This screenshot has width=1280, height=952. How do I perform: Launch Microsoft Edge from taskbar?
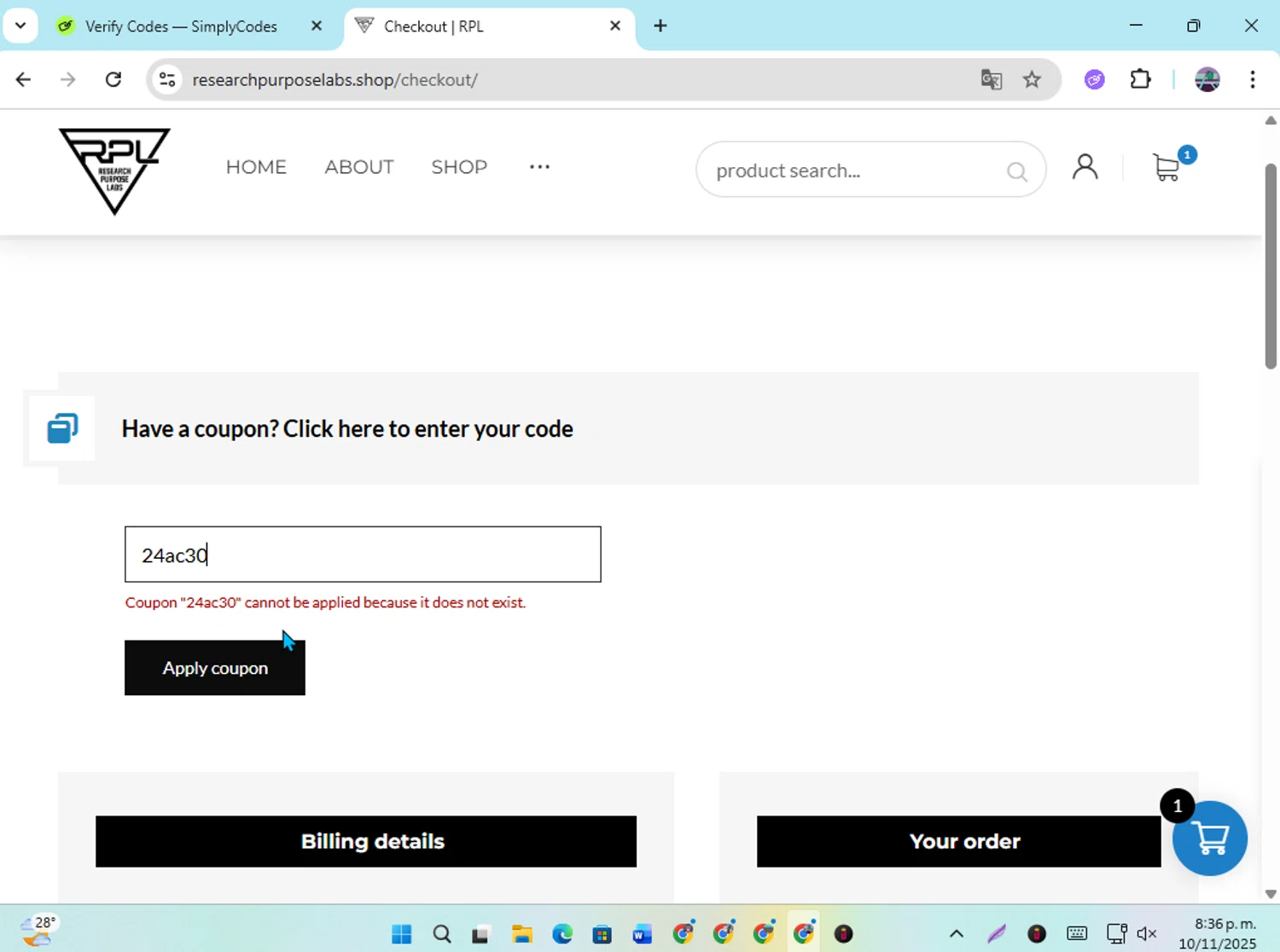click(561, 933)
